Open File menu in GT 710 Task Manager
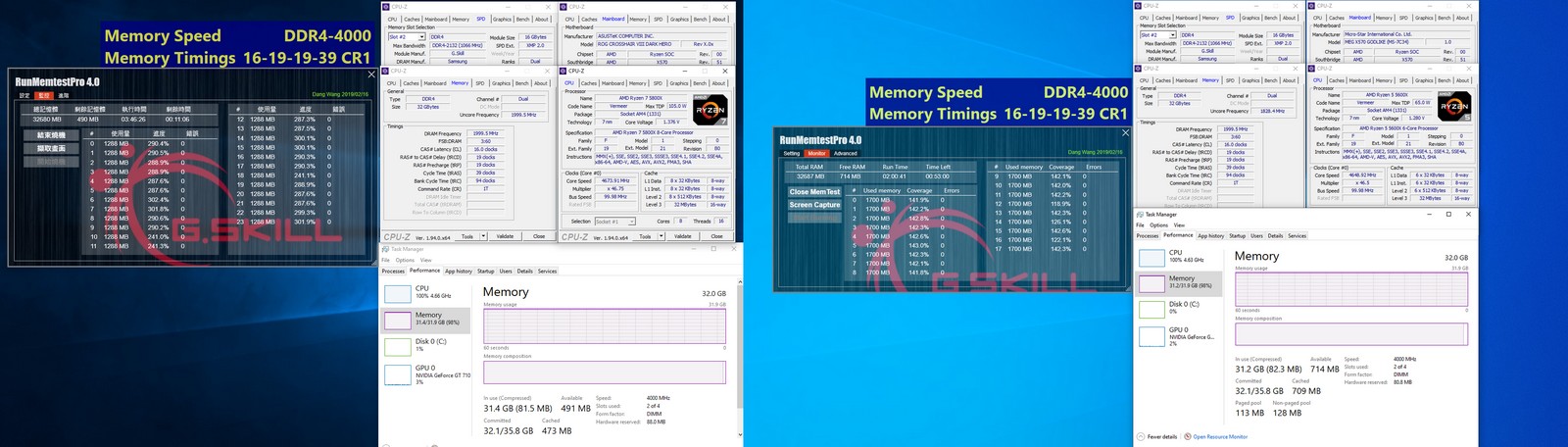 (385, 260)
